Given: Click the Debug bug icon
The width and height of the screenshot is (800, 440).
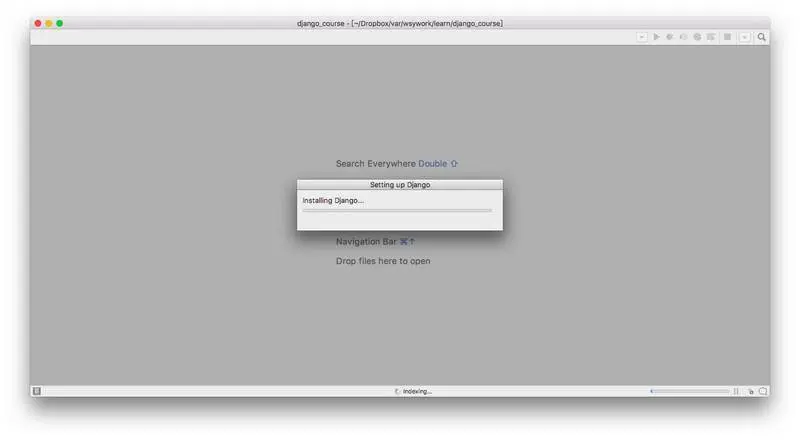Looking at the screenshot, I should pyautogui.click(x=670, y=37).
